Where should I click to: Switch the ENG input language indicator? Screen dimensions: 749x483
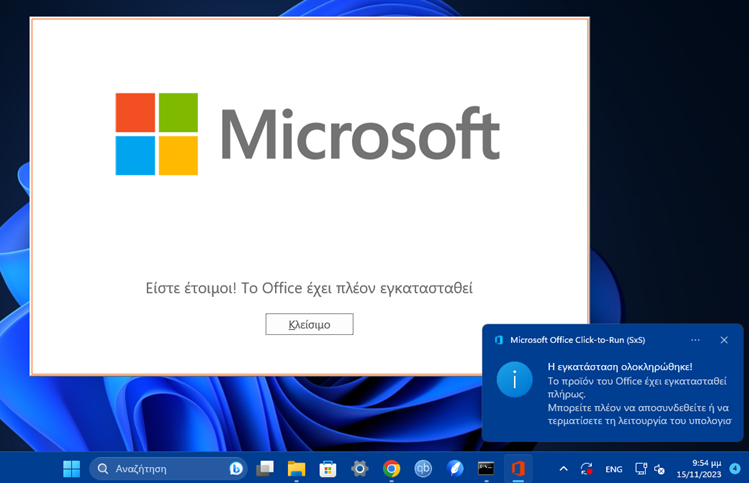tap(614, 469)
